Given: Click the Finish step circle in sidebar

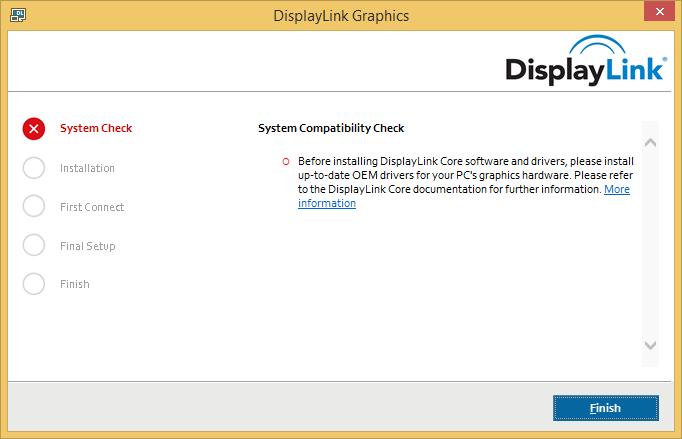Looking at the screenshot, I should coord(33,284).
